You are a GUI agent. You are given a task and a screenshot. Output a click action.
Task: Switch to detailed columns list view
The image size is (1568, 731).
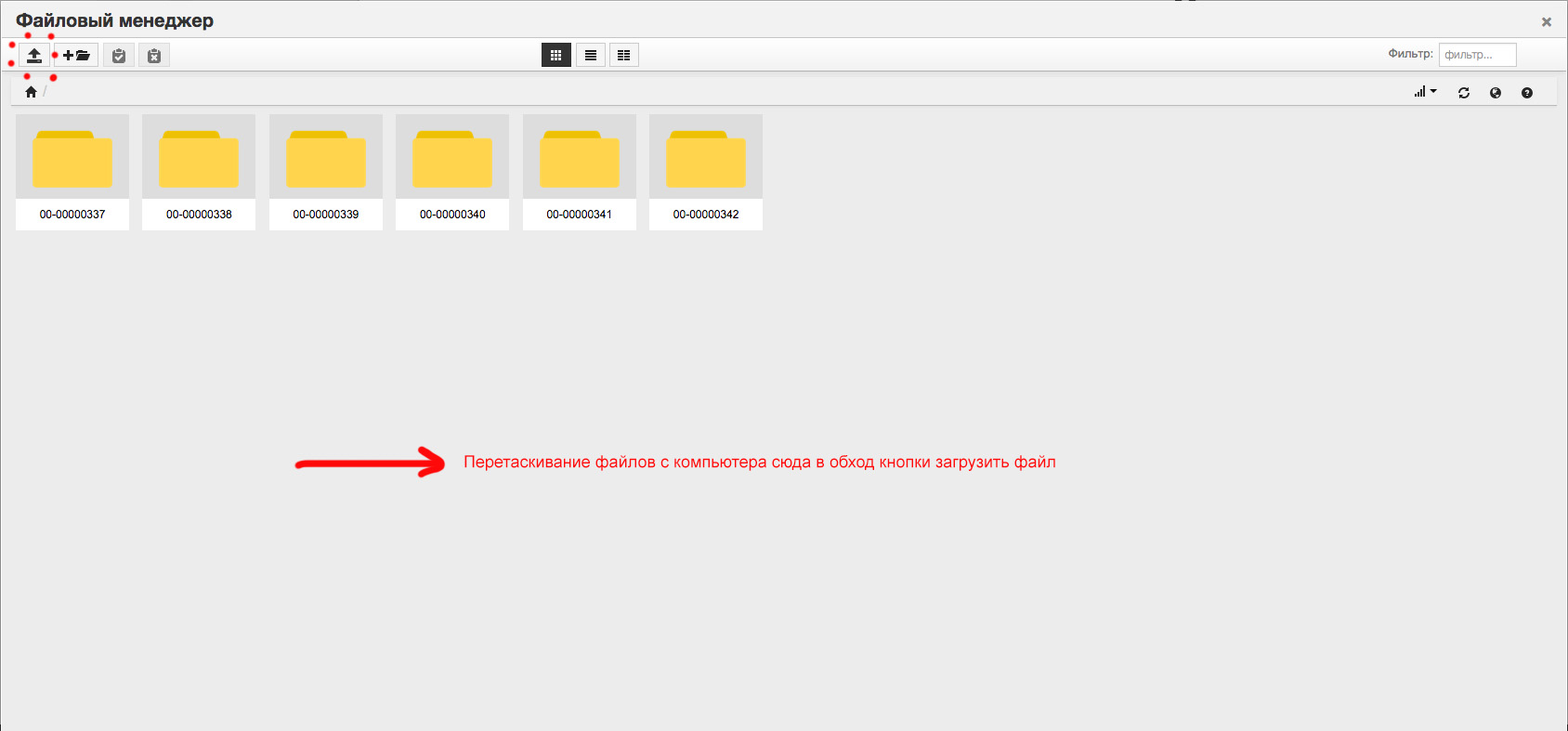tap(624, 56)
